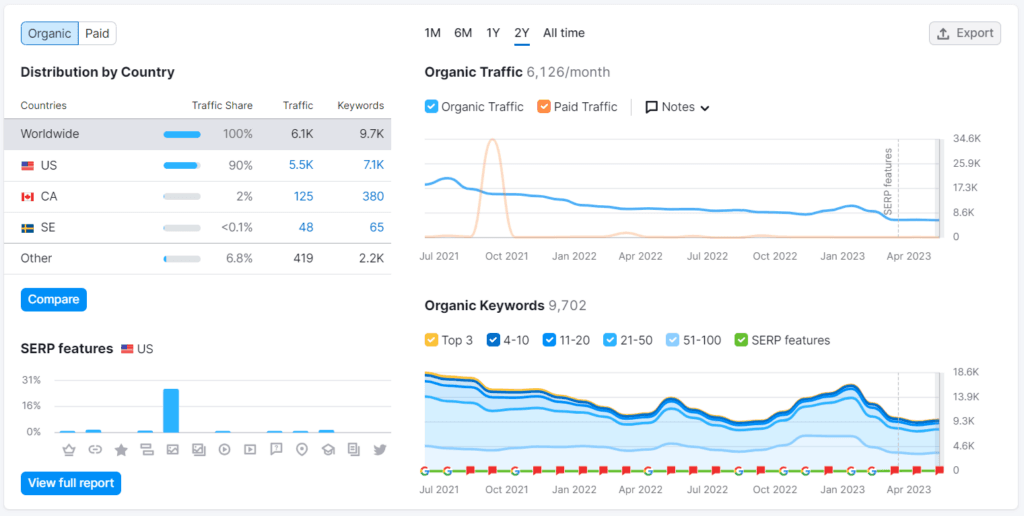Click the Traffic Share column header
Image resolution: width=1024 pixels, height=516 pixels.
(222, 106)
